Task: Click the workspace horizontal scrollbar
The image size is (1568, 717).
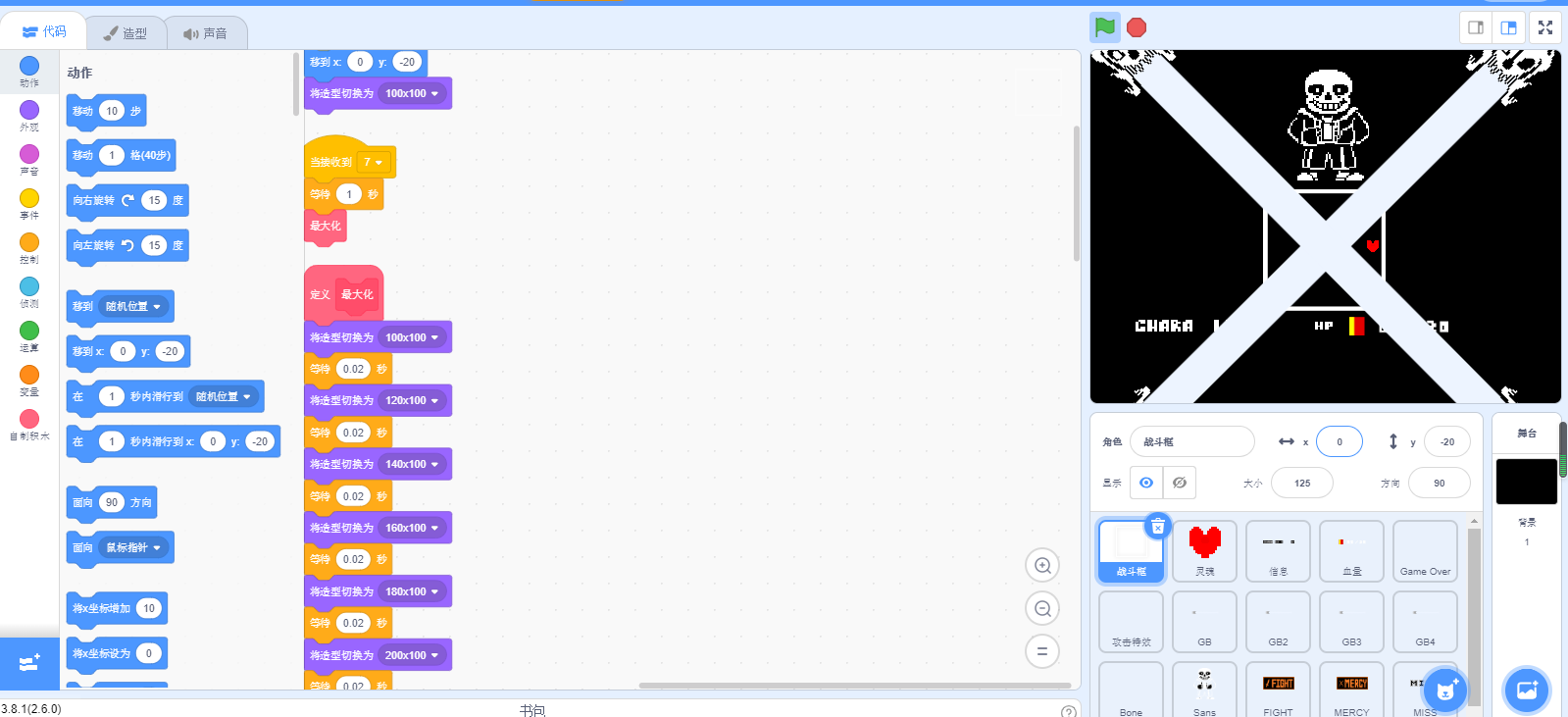Action: click(x=854, y=685)
